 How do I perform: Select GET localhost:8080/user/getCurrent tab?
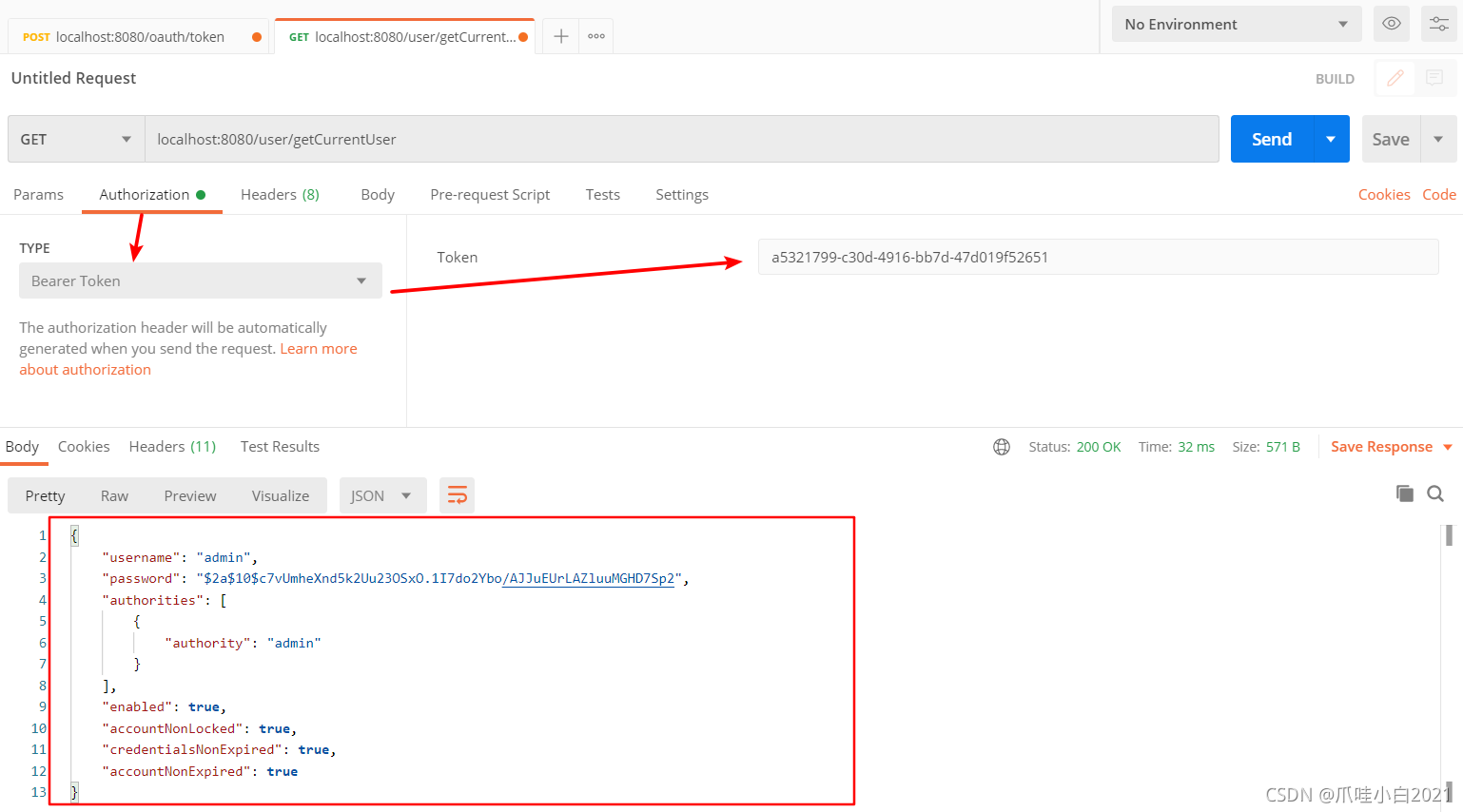(x=405, y=36)
